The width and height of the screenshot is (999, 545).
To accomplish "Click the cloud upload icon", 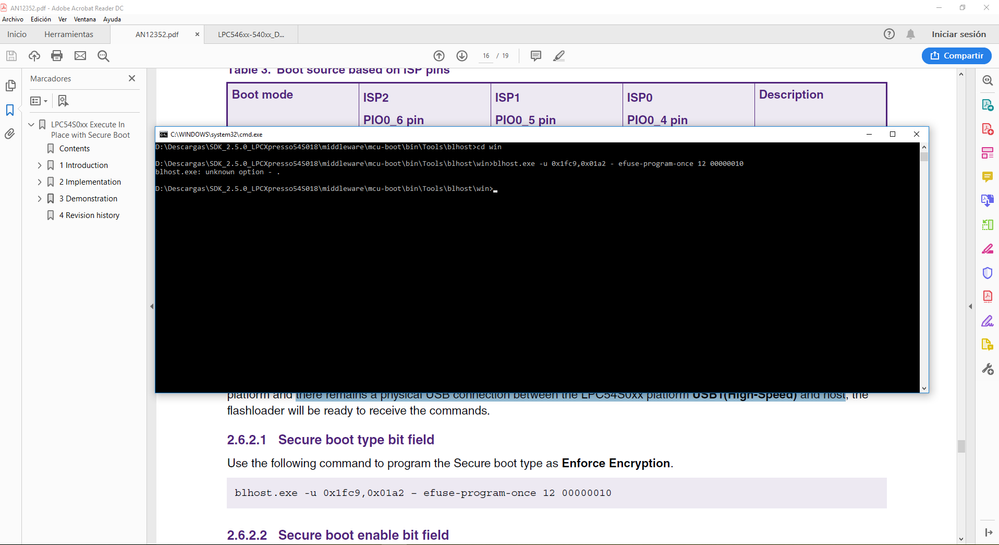I will [34, 56].
